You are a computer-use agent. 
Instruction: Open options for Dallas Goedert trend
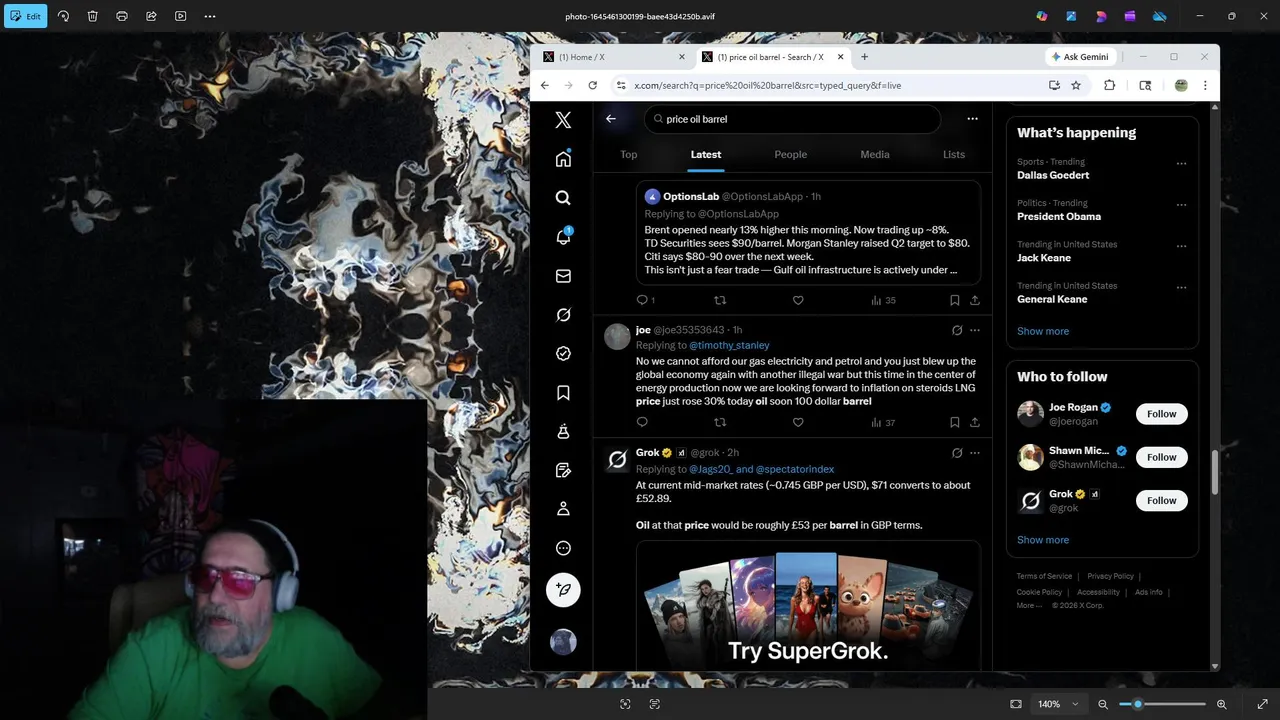1181,163
